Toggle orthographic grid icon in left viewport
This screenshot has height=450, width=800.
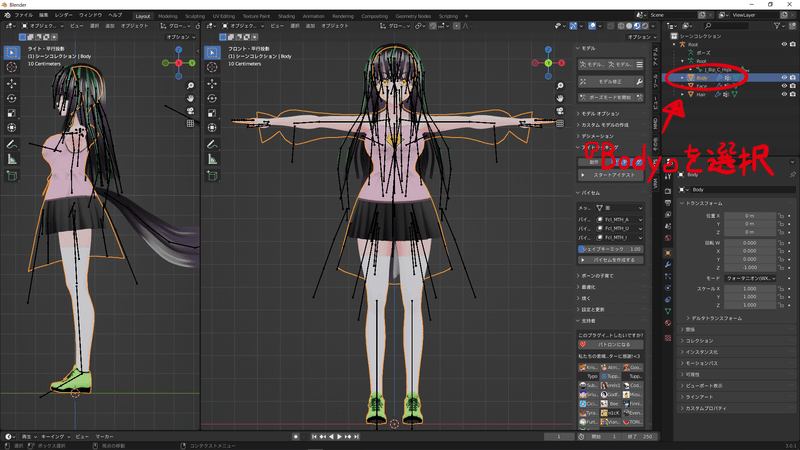coord(190,123)
